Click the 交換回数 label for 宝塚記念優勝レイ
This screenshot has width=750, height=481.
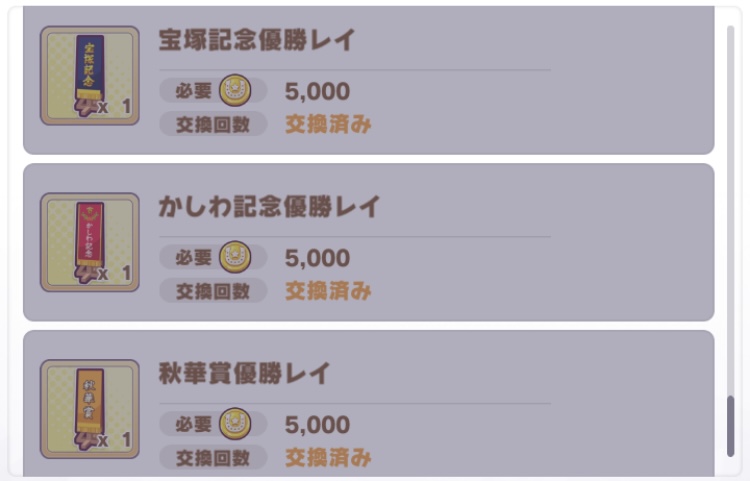(x=213, y=125)
